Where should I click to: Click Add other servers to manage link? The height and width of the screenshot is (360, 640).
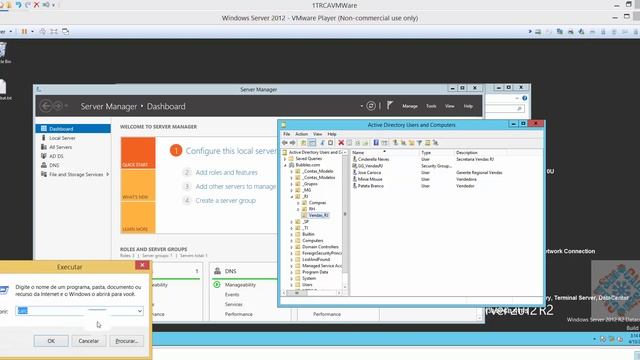pos(236,187)
